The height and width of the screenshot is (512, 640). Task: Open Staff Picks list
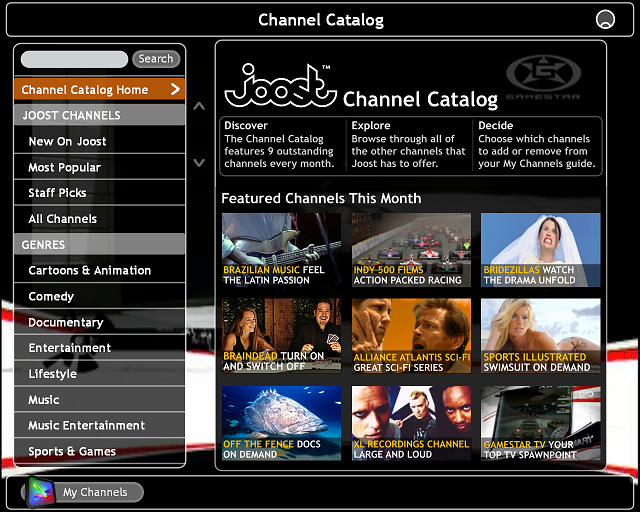tap(100, 193)
